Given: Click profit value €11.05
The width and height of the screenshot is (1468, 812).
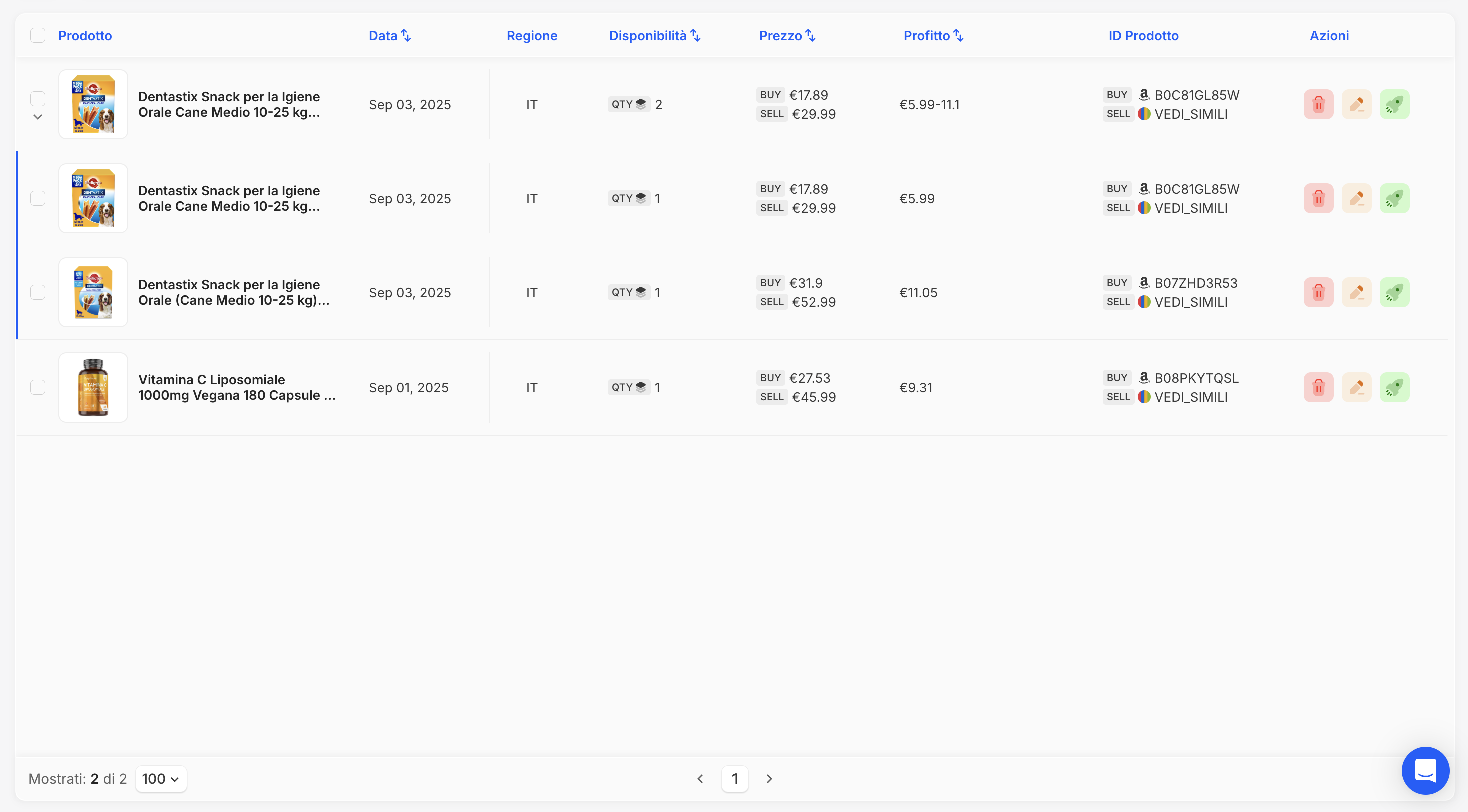Looking at the screenshot, I should point(918,292).
